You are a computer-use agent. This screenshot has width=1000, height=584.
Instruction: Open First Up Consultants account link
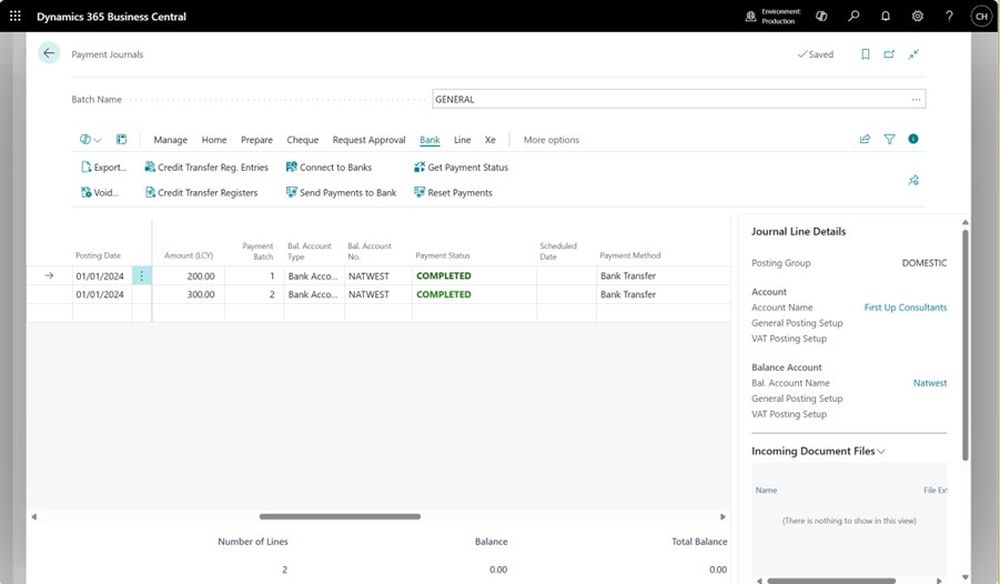[905, 307]
